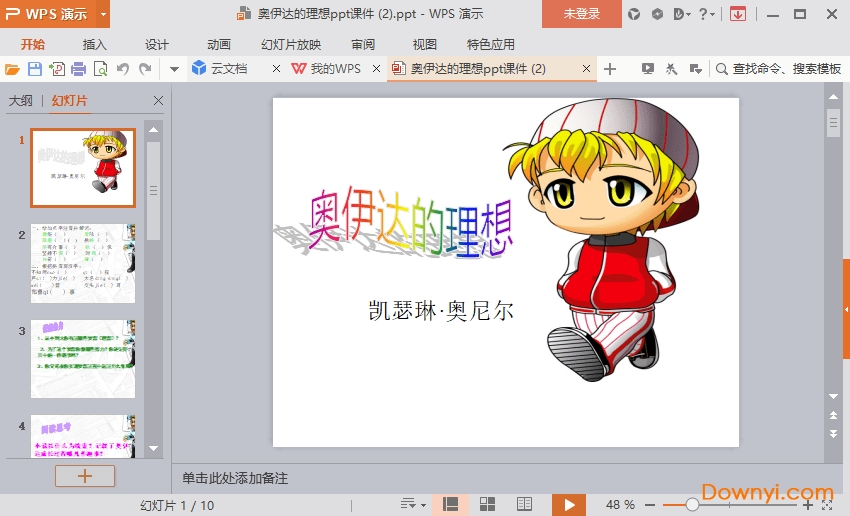Redo the last action
Viewport: 850px width, 516px height.
[145, 69]
